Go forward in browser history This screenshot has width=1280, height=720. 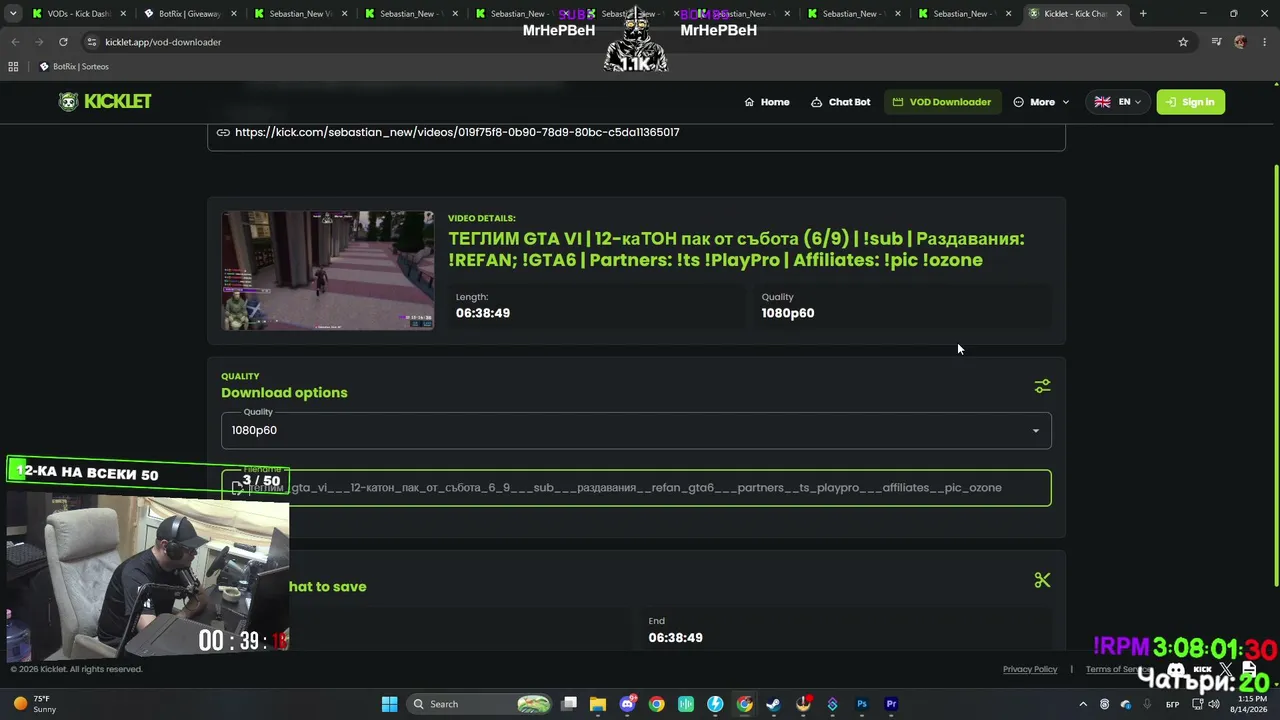click(x=39, y=42)
